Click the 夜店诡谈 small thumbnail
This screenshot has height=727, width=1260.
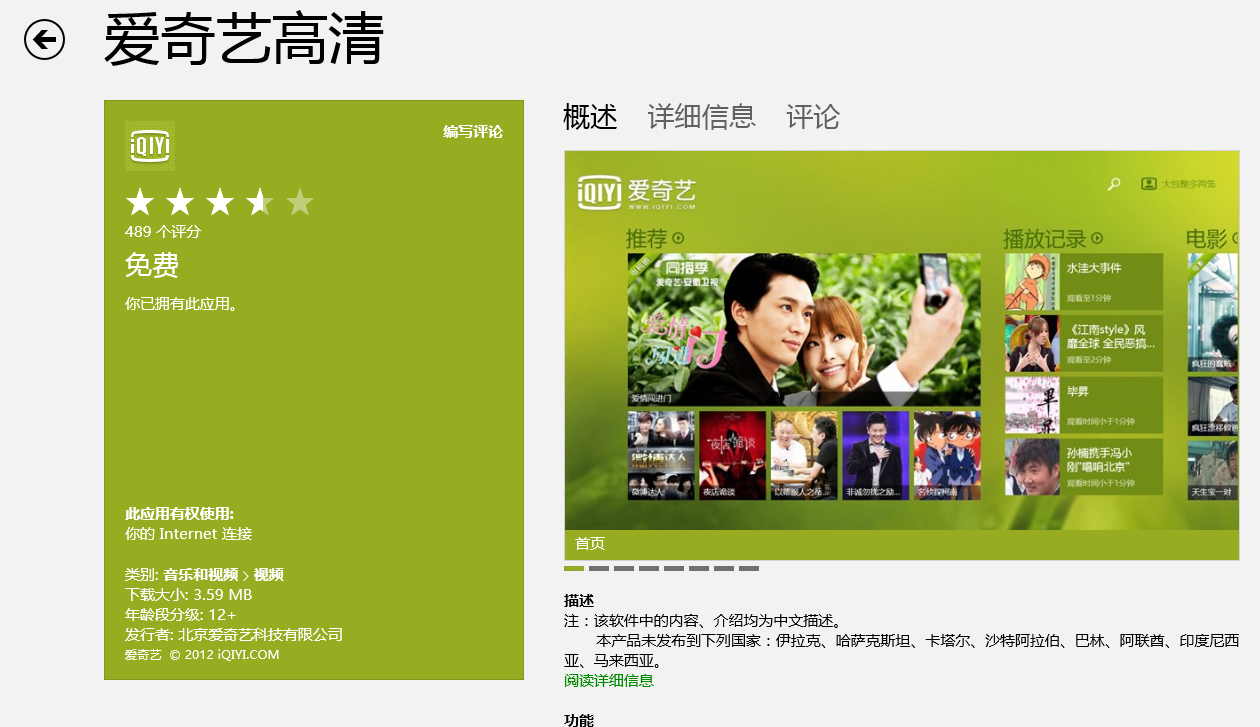(733, 455)
